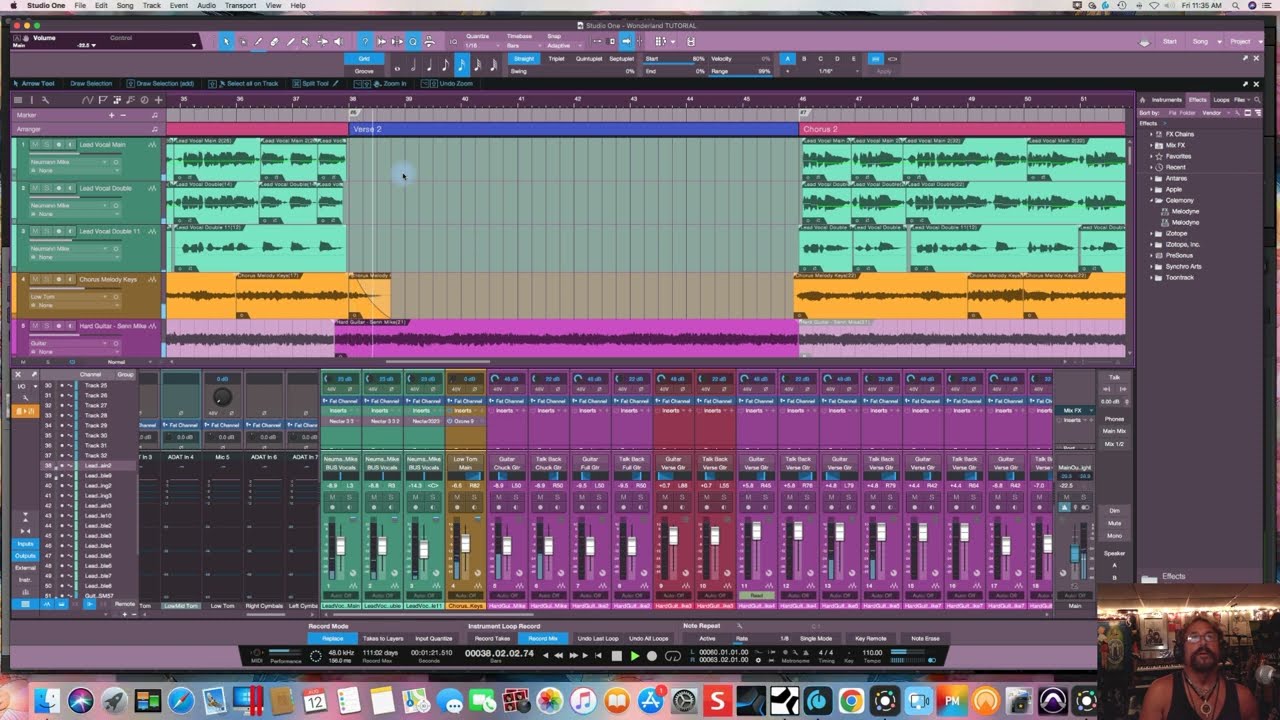This screenshot has height=720, width=1280.
Task: Adjust mixer fader on channel 1
Action: 340,545
